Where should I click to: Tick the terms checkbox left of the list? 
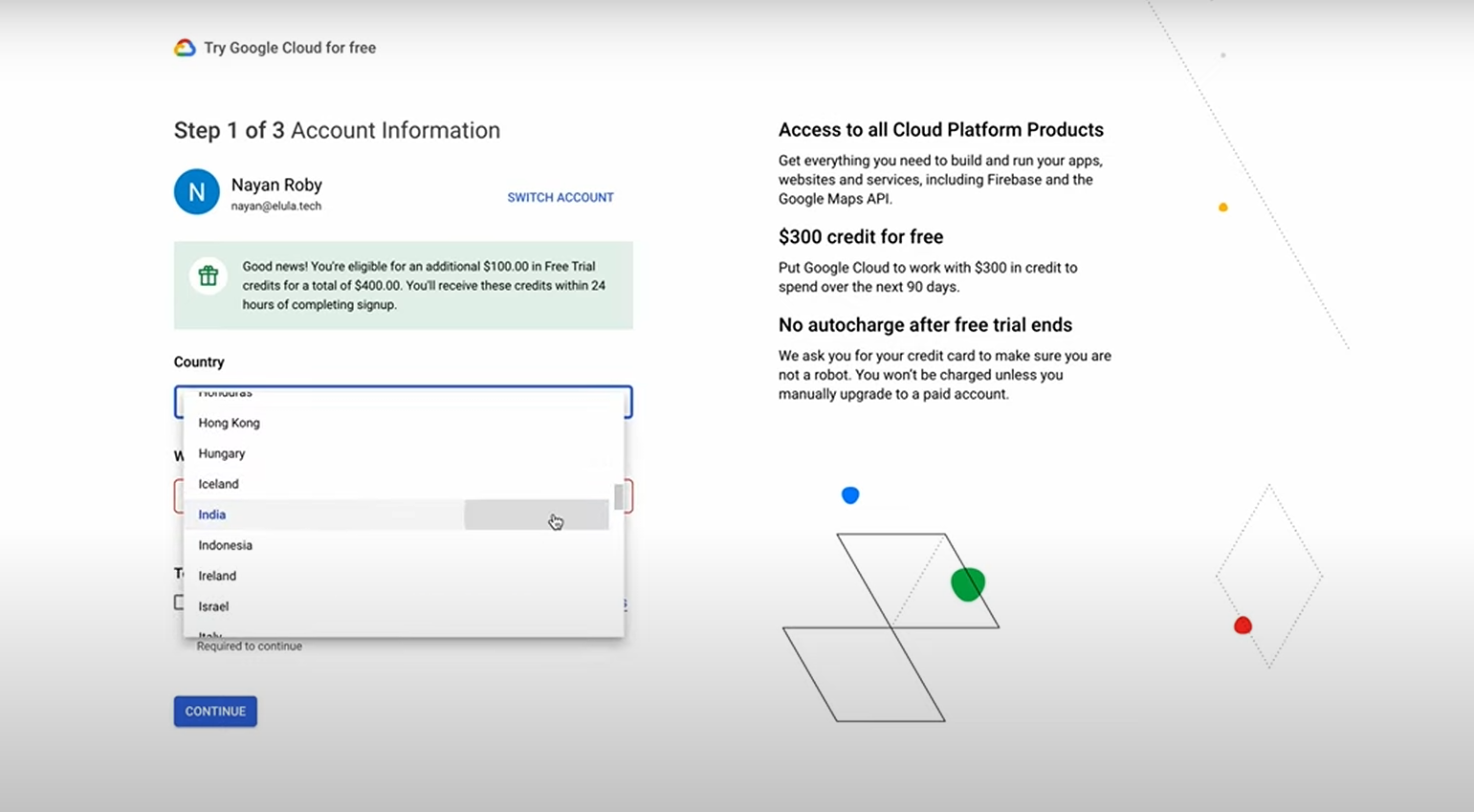179,603
